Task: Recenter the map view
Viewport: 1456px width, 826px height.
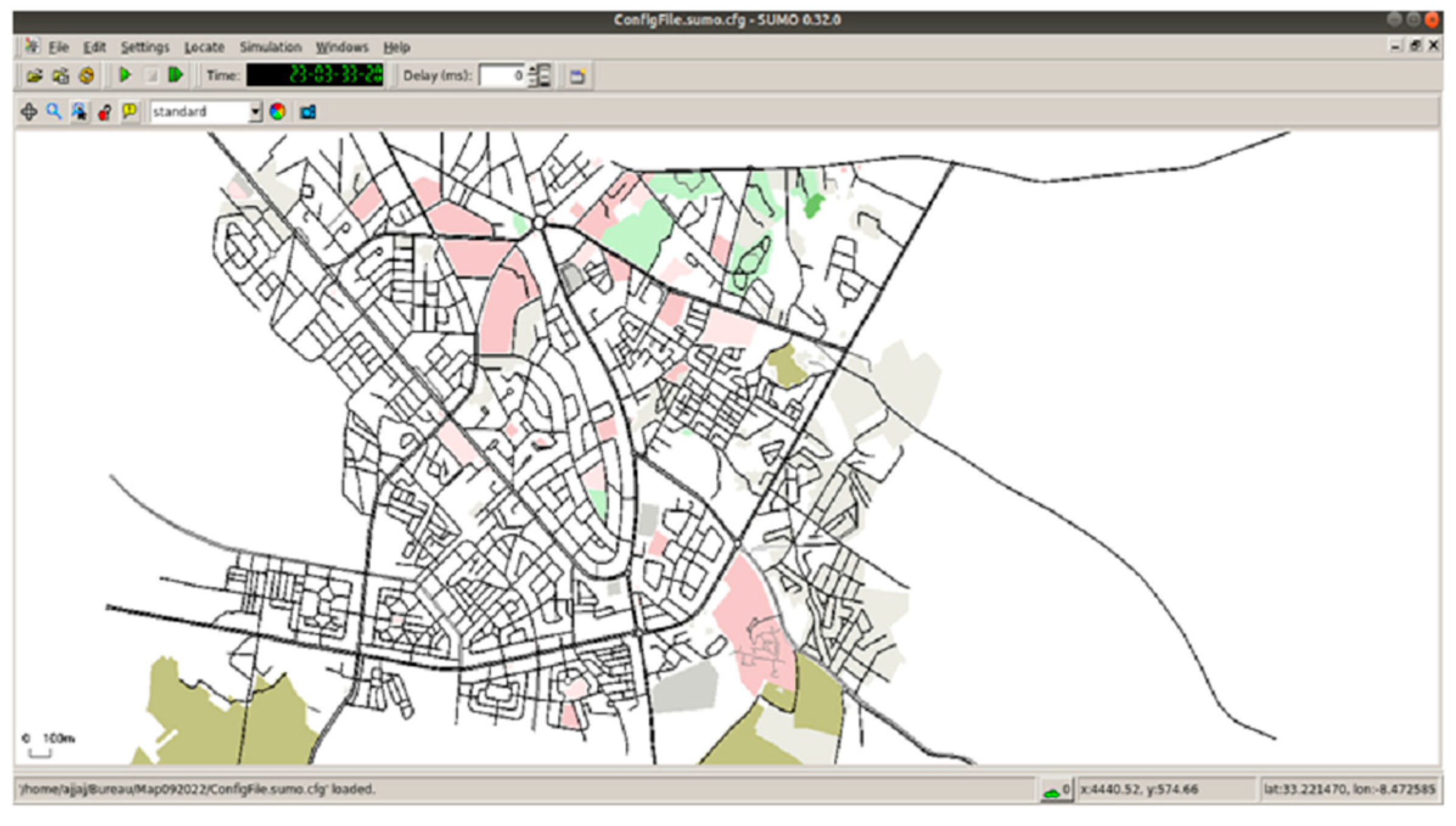Action: [29, 112]
